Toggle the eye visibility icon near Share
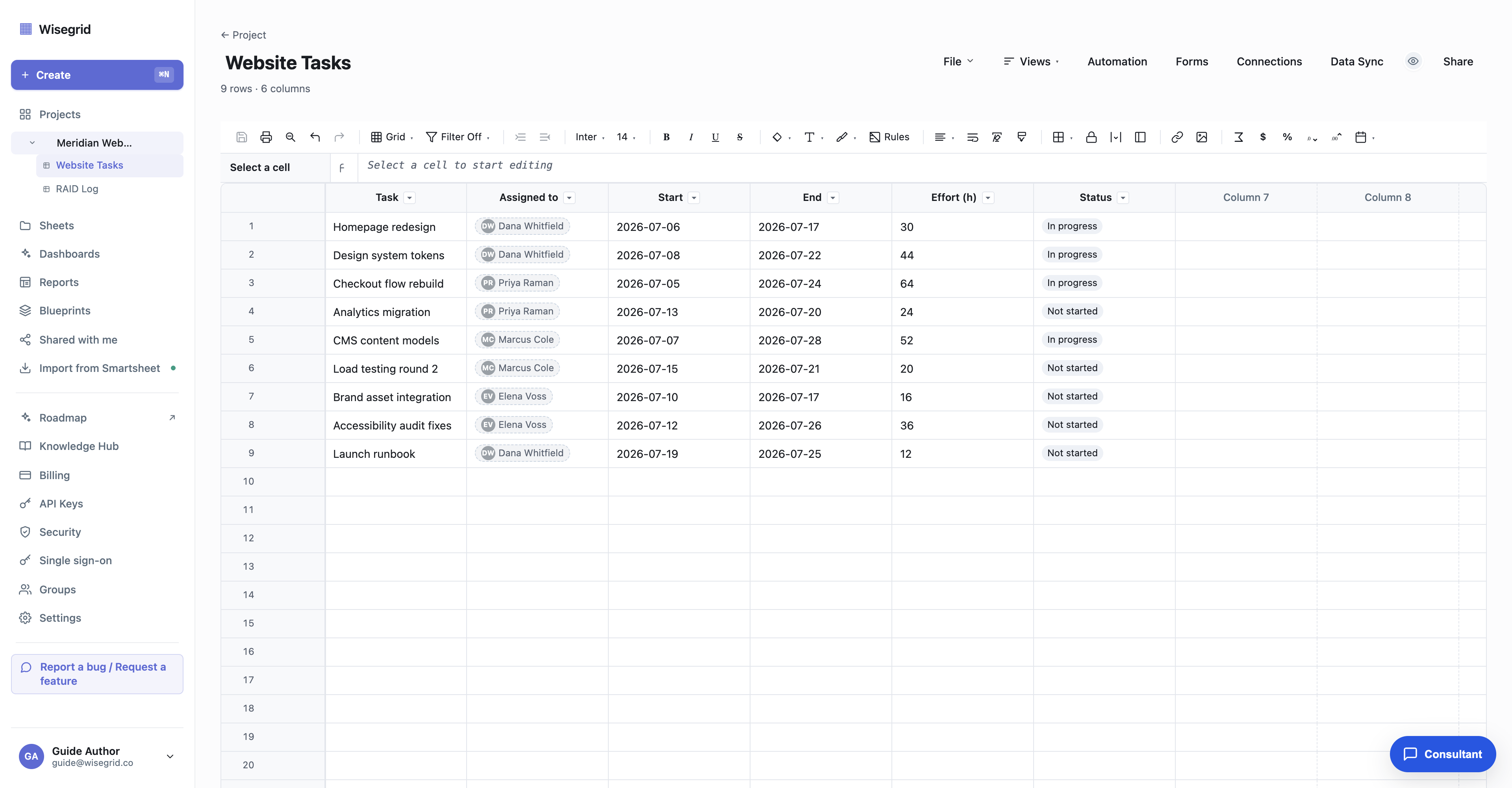1512x788 pixels. (x=1413, y=61)
